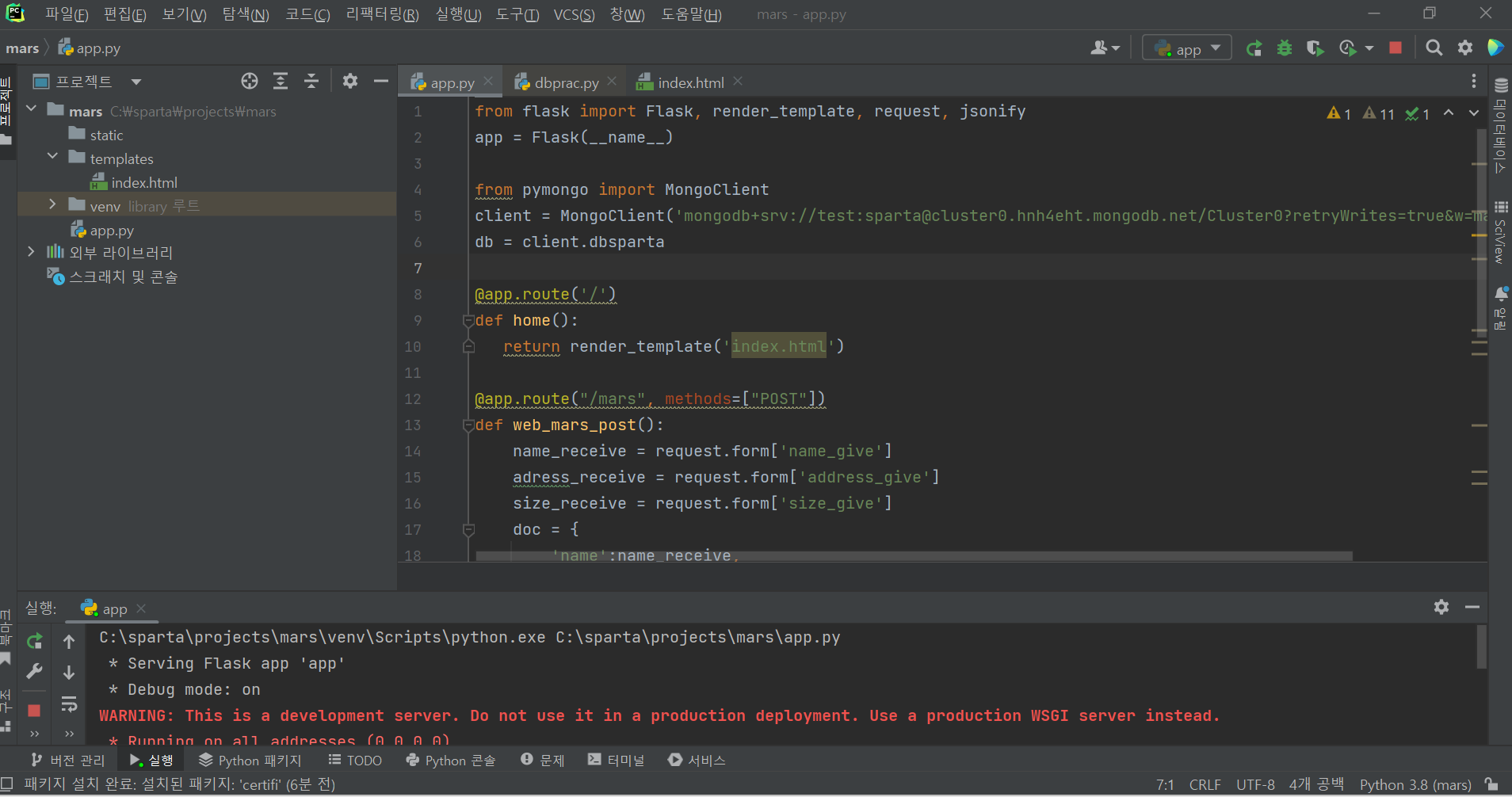Open Python 콘솔 tool window
Image resolution: width=1512 pixels, height=797 pixels.
451,761
